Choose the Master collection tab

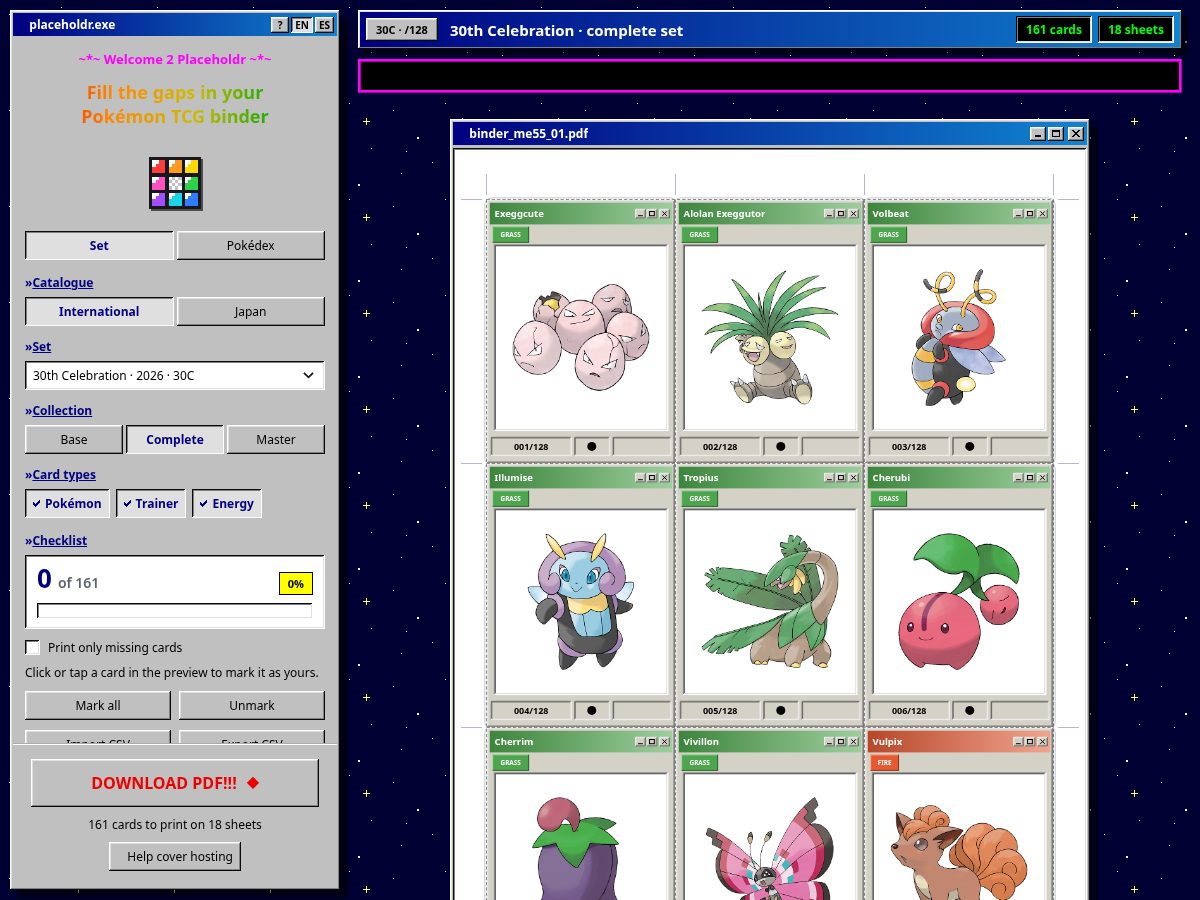pyautogui.click(x=276, y=439)
